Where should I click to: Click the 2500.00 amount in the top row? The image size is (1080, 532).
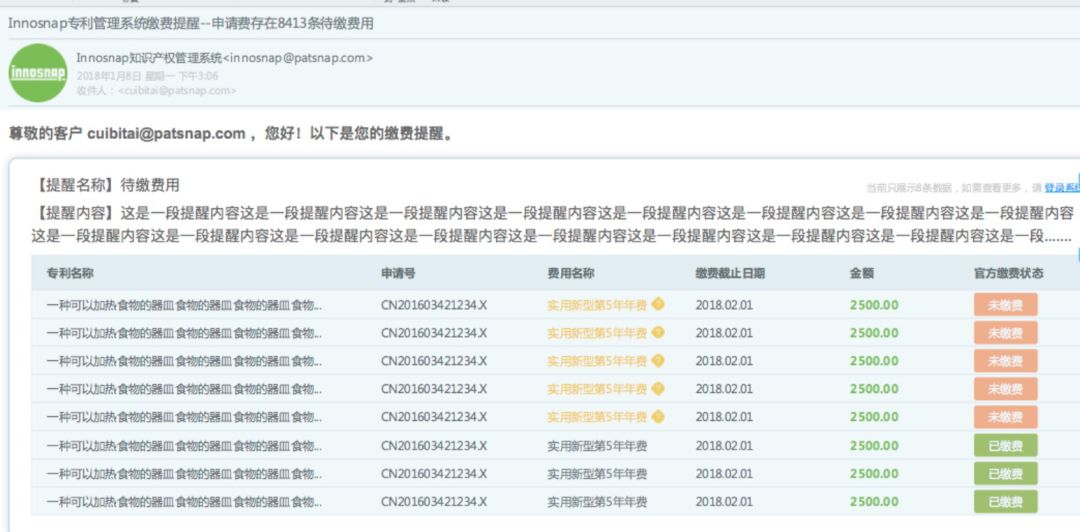pos(874,305)
